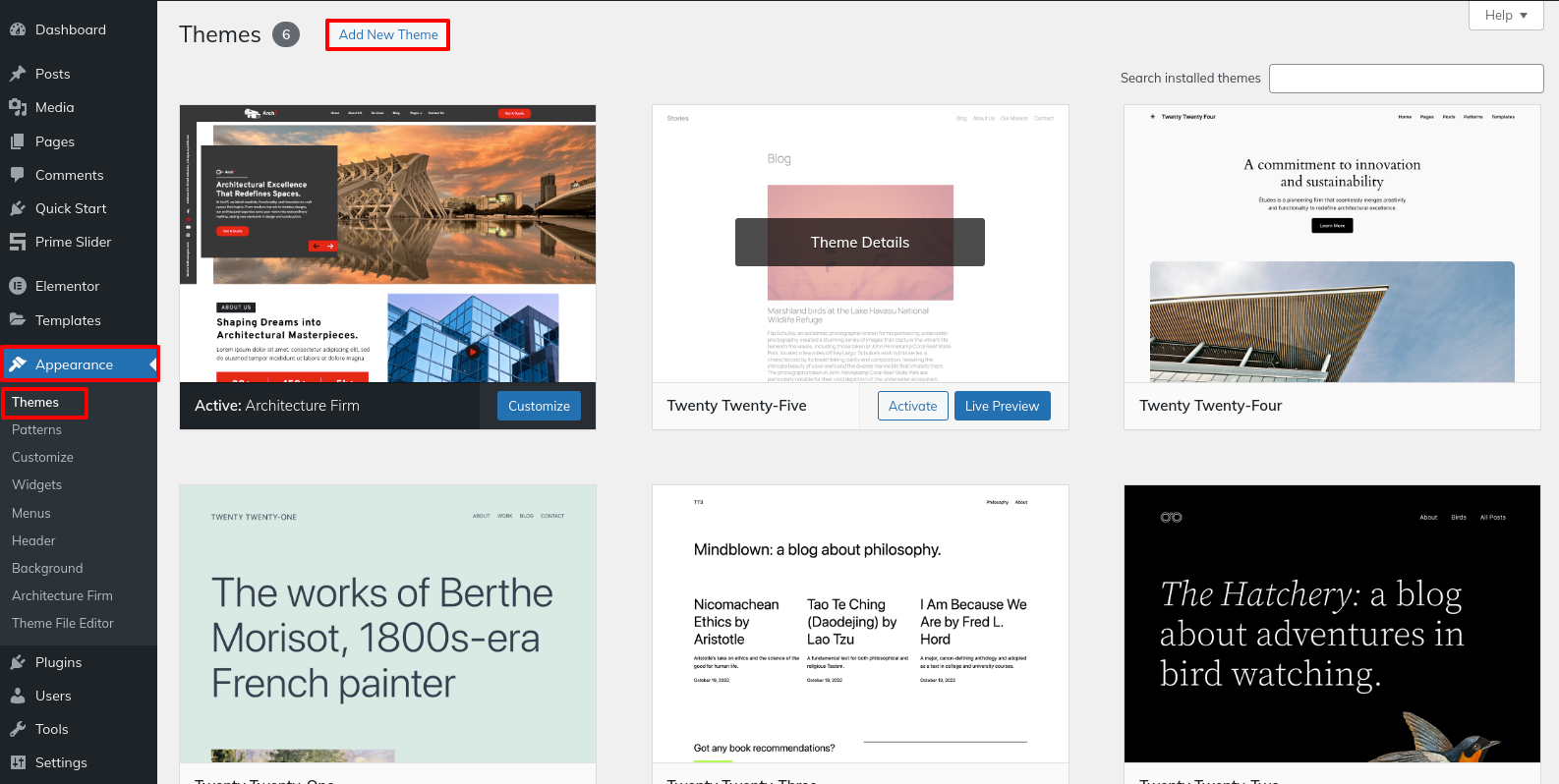
Task: Select the Architecture Firm theme screenshot
Action: click(387, 244)
